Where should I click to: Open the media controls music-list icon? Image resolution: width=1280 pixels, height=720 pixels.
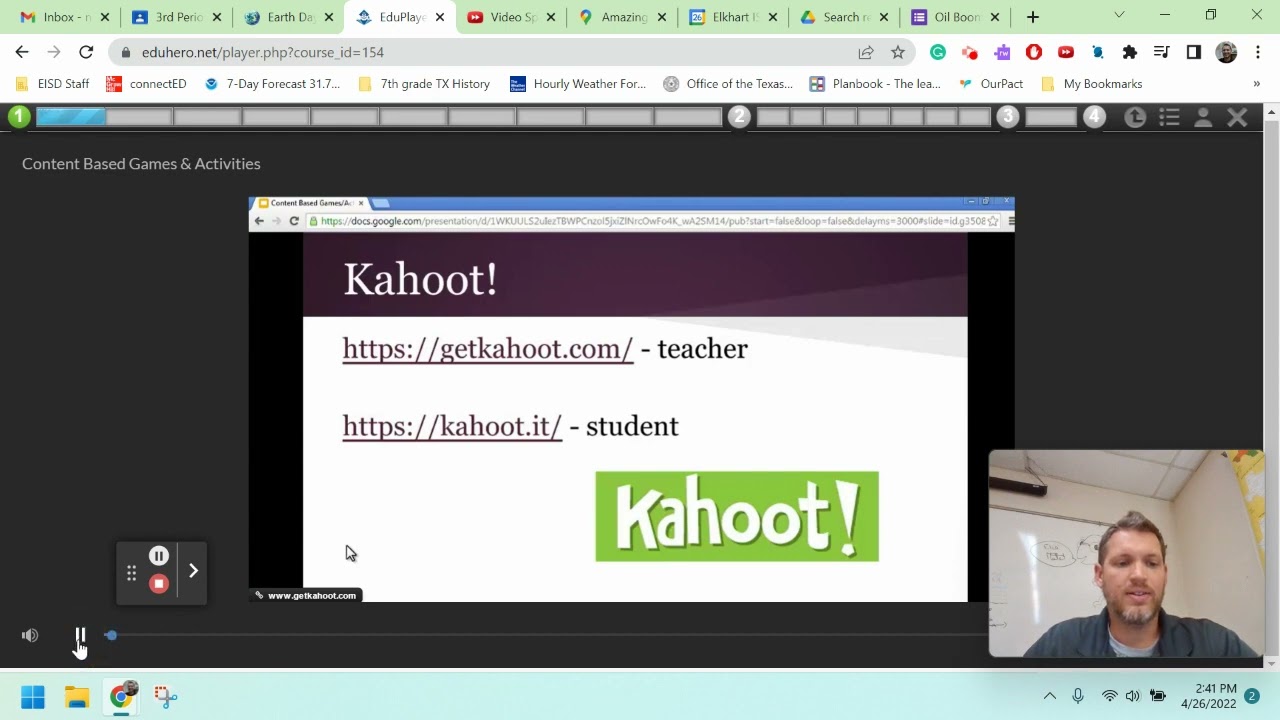(x=1161, y=52)
